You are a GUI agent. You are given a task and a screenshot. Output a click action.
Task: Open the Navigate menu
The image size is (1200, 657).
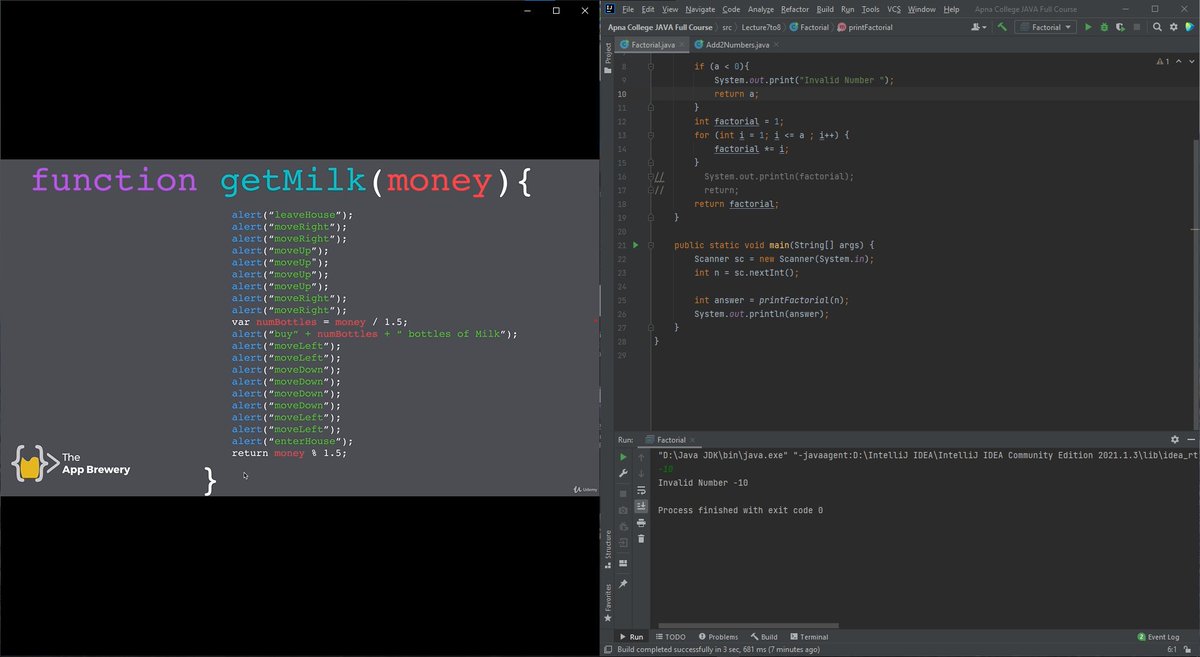pyautogui.click(x=700, y=9)
